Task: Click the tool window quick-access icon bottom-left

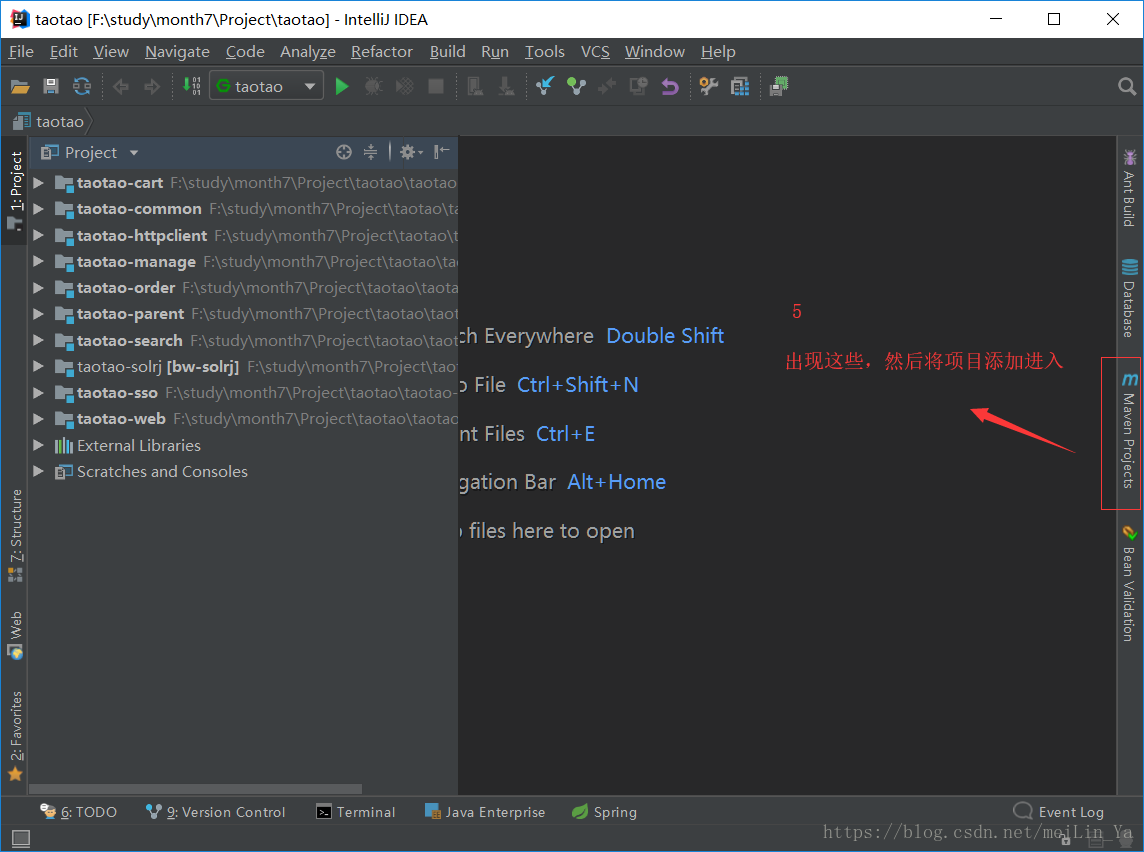Action: 20,839
